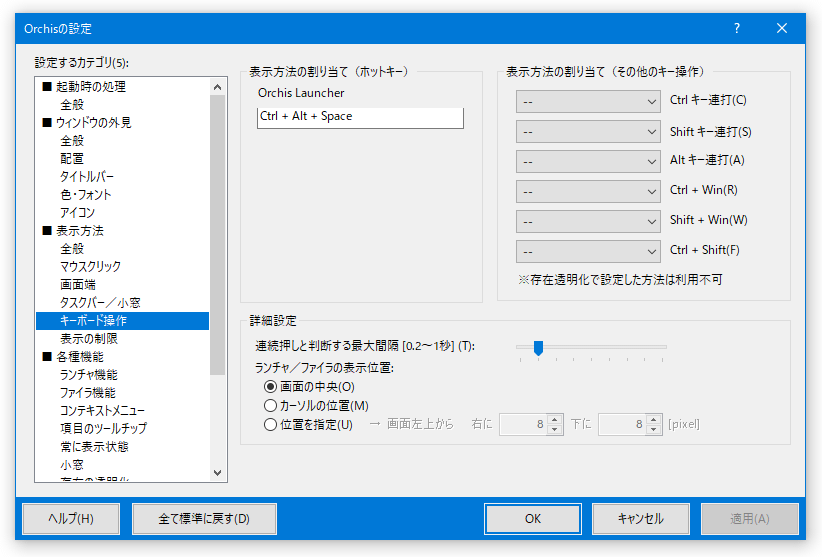Close the Orchis settings dialog

click(782, 28)
